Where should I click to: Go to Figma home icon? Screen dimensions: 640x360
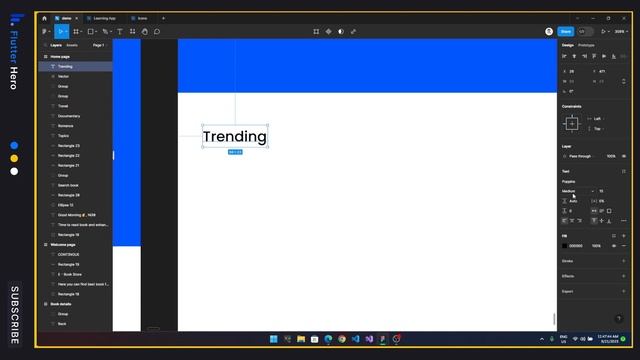click(x=44, y=18)
